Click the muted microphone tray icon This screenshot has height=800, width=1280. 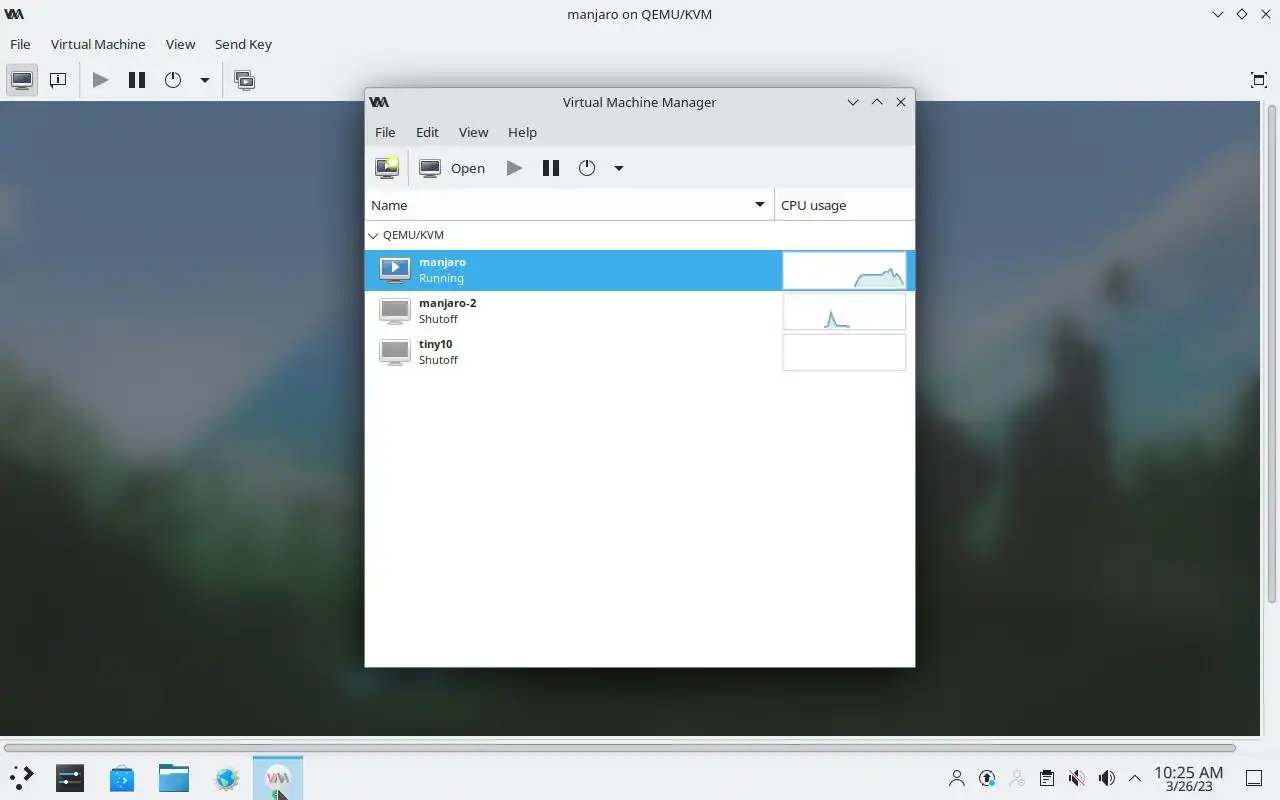pyautogui.click(x=1076, y=778)
